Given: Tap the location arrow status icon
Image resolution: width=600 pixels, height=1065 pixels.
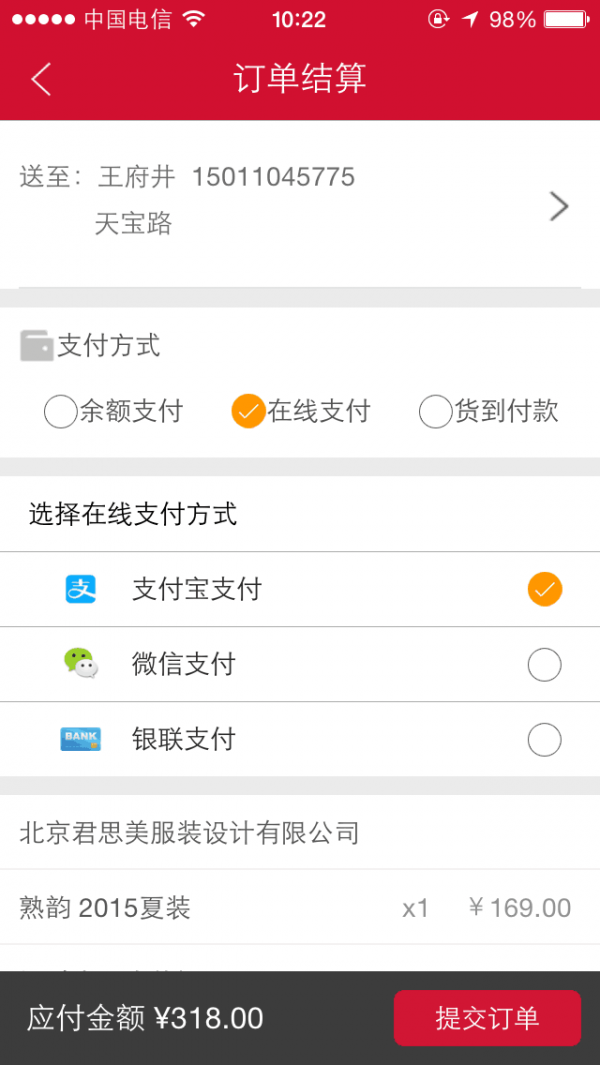Looking at the screenshot, I should pyautogui.click(x=470, y=19).
